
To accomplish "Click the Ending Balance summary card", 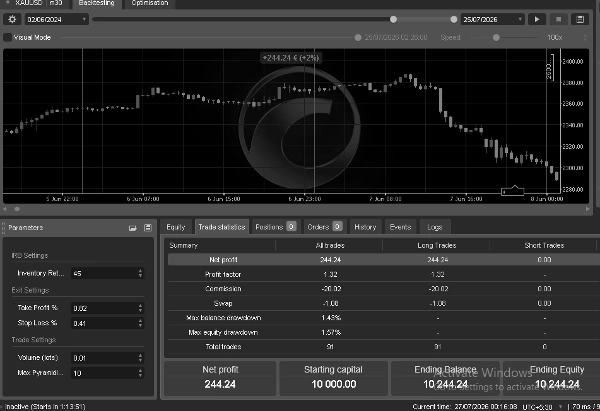I will [x=445, y=378].
